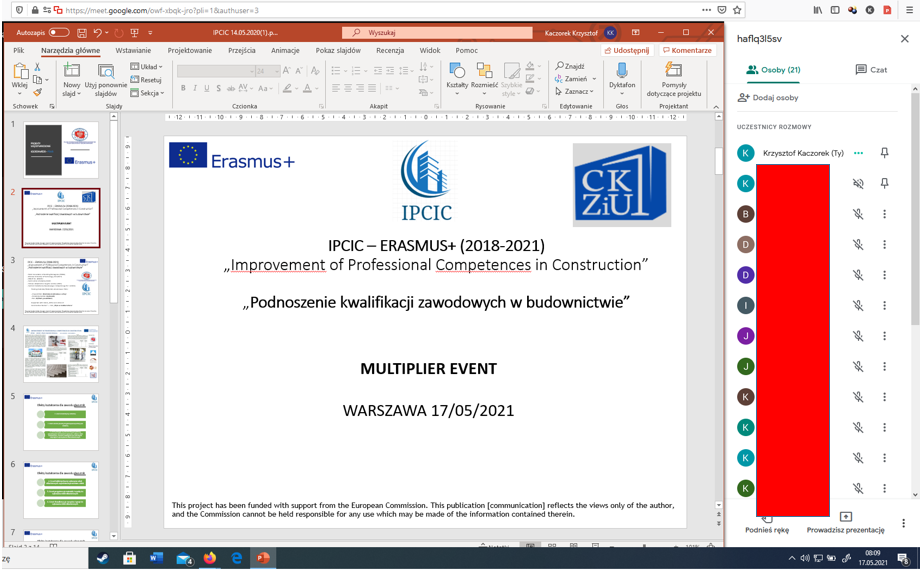Open the Komentarze pane

pyautogui.click(x=687, y=51)
